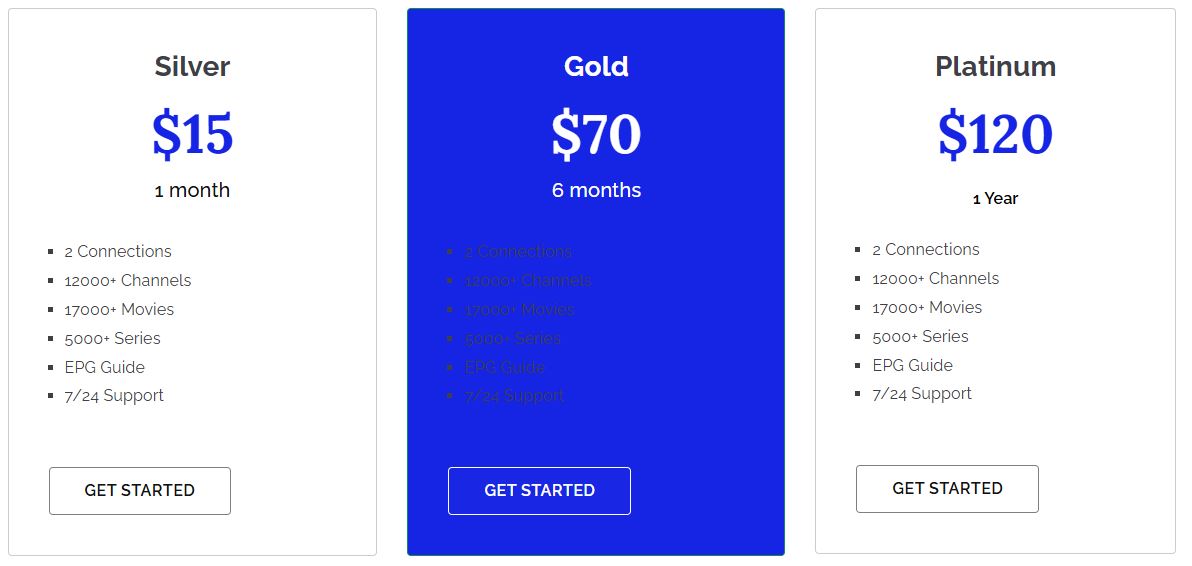
Task: Click the $120 Platinum price
Action: click(995, 134)
